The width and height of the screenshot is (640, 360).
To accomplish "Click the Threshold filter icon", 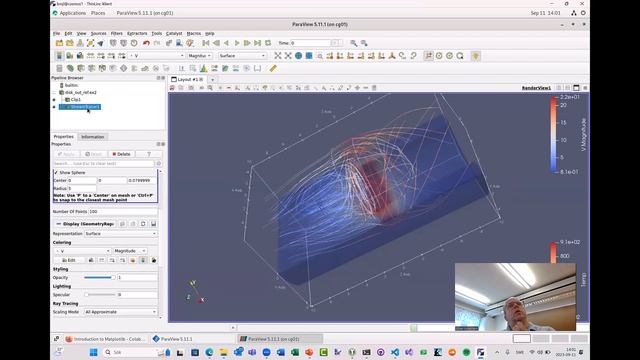I will 102,68.
